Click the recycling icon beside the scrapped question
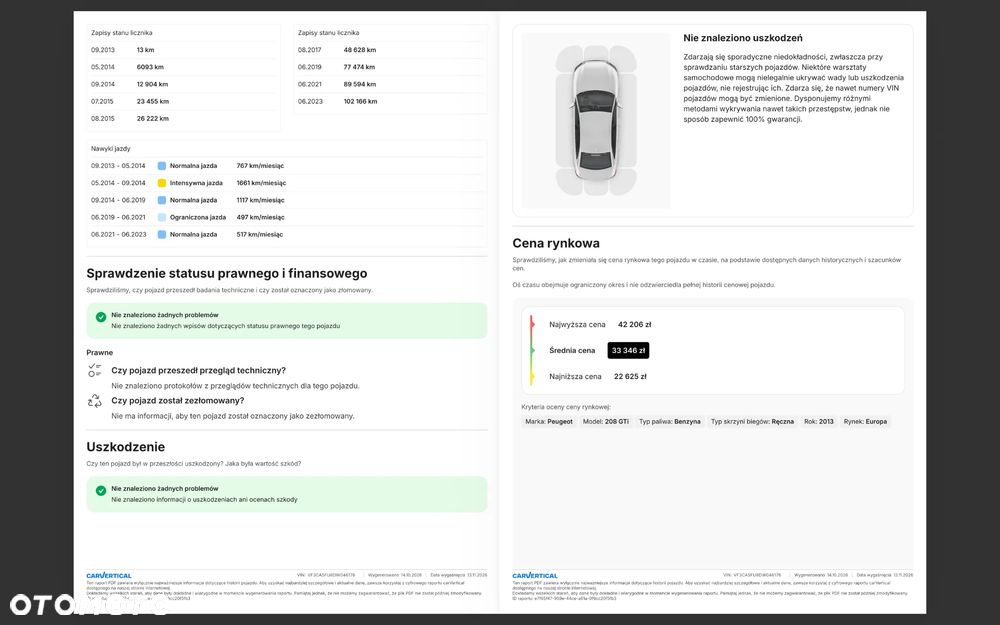The width and height of the screenshot is (1000, 625). tap(94, 401)
